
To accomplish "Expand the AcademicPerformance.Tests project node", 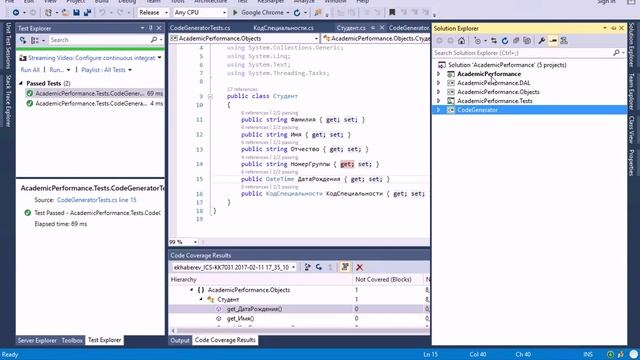I will click(x=439, y=101).
